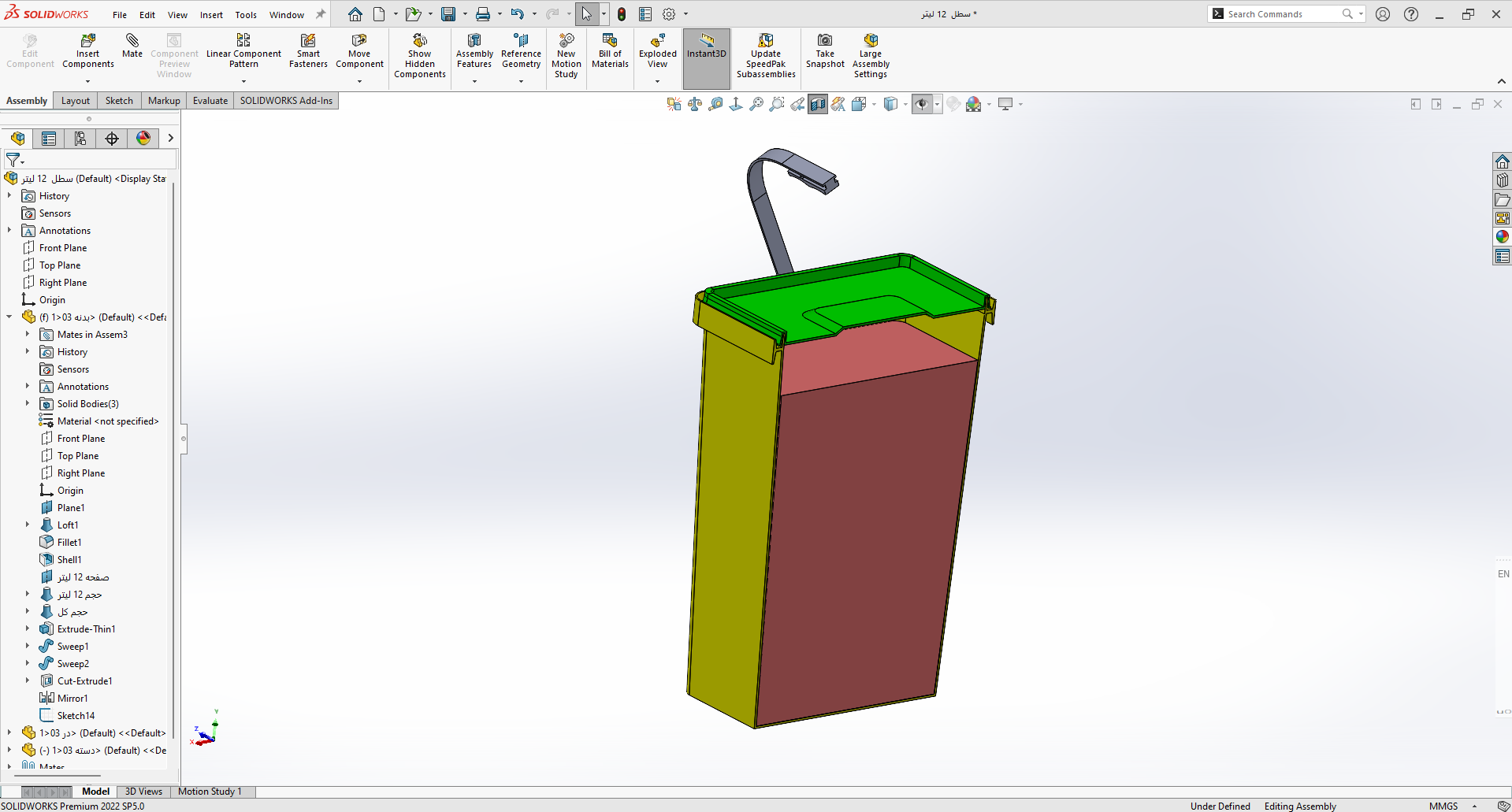
Task: Open Exploded View dropdown arrow
Action: tap(657, 81)
